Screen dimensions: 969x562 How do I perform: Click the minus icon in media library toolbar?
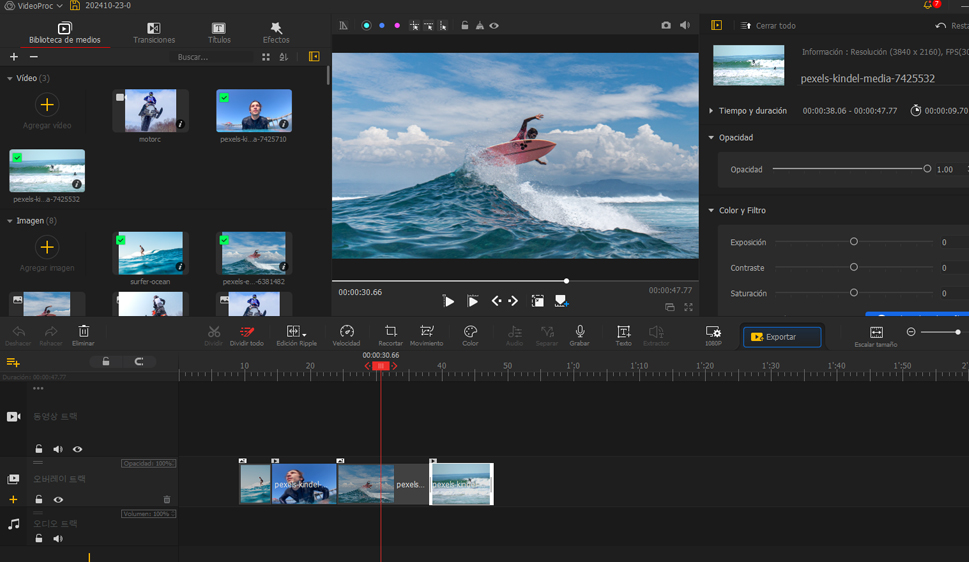(x=34, y=57)
